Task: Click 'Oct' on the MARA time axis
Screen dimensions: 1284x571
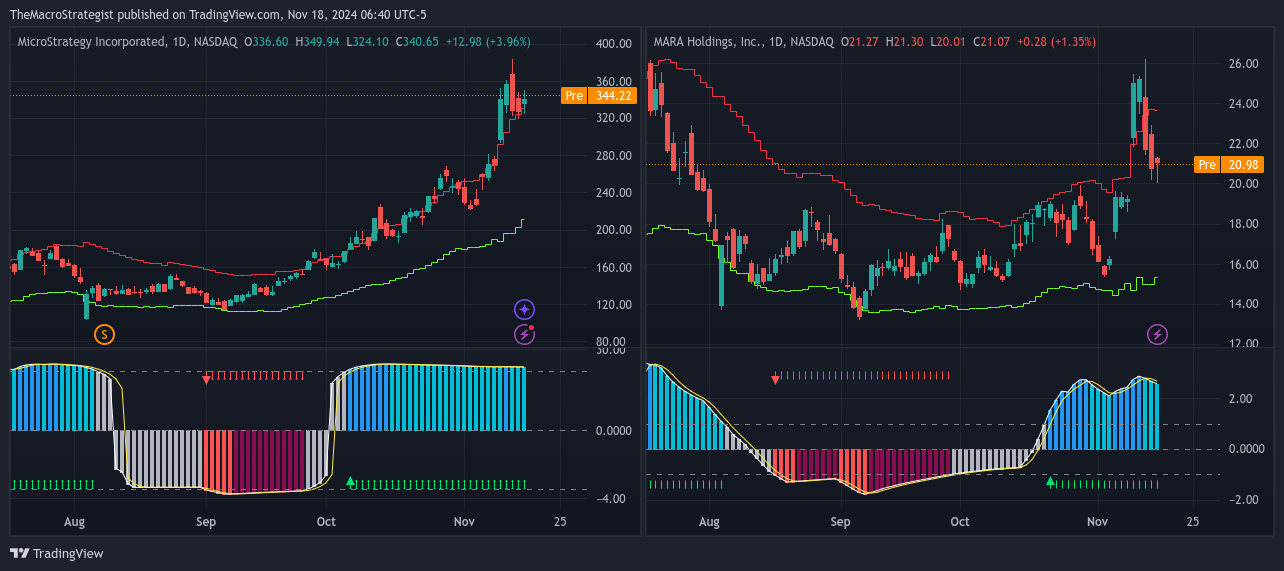Action: tap(960, 522)
